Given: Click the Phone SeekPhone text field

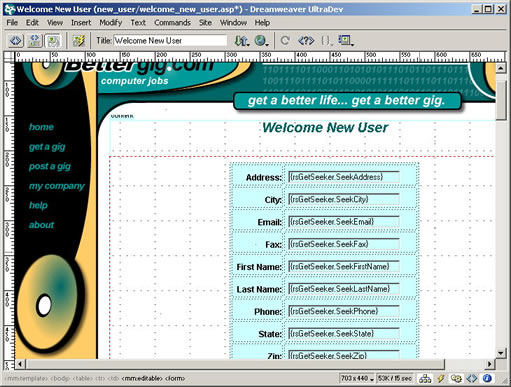Looking at the screenshot, I should [x=344, y=311].
